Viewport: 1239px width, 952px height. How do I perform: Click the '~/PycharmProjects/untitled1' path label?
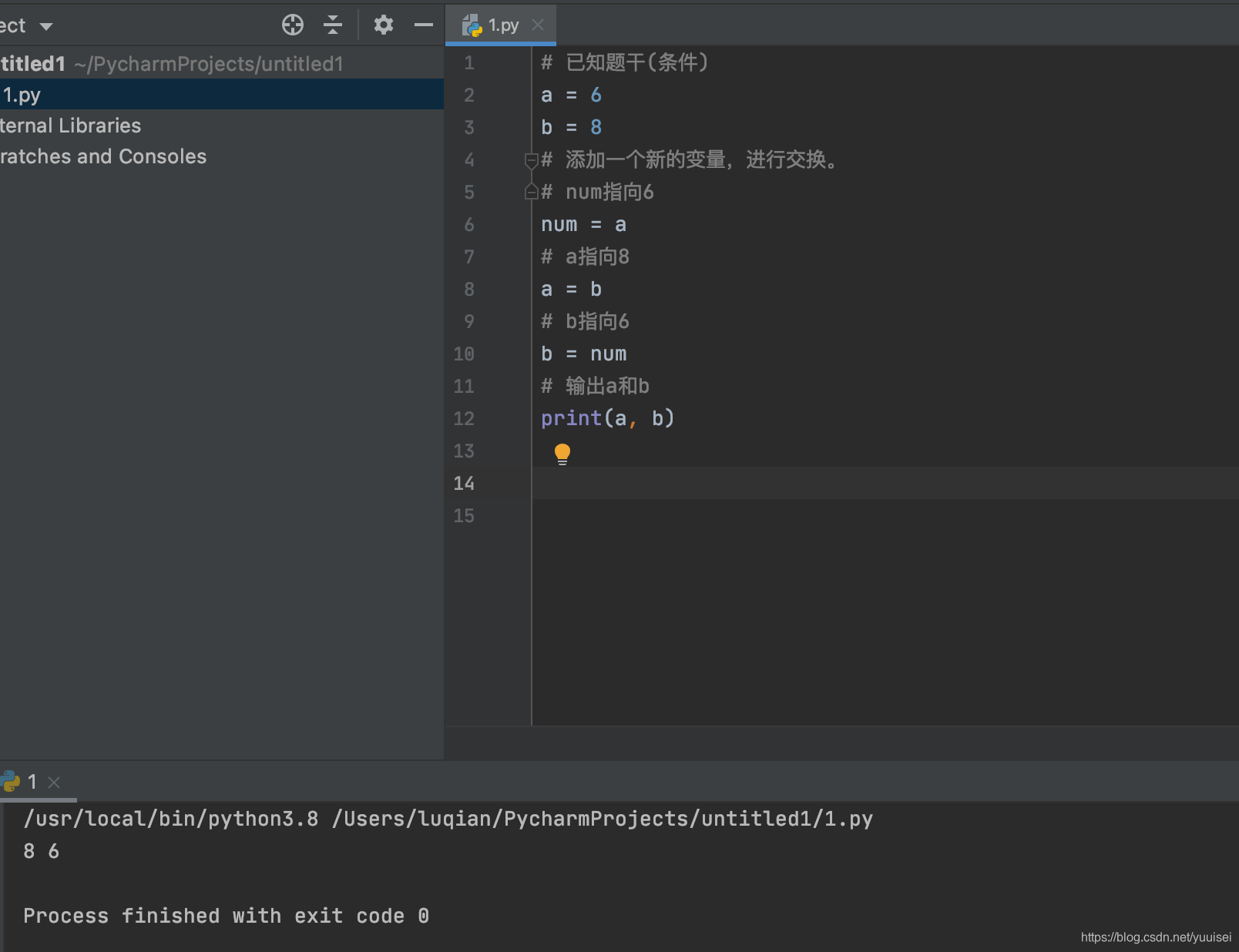209,64
